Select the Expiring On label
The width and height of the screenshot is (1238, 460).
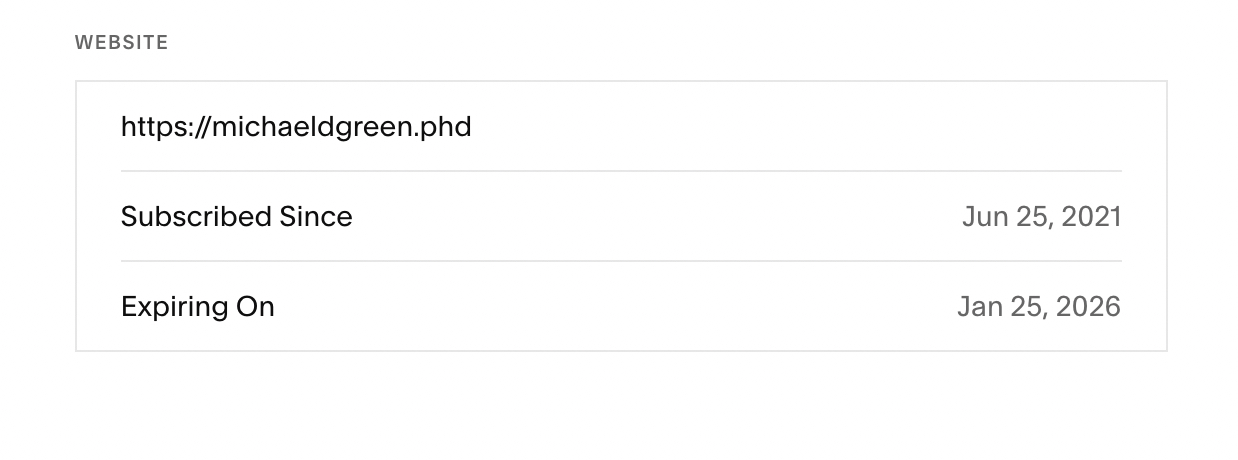click(197, 307)
